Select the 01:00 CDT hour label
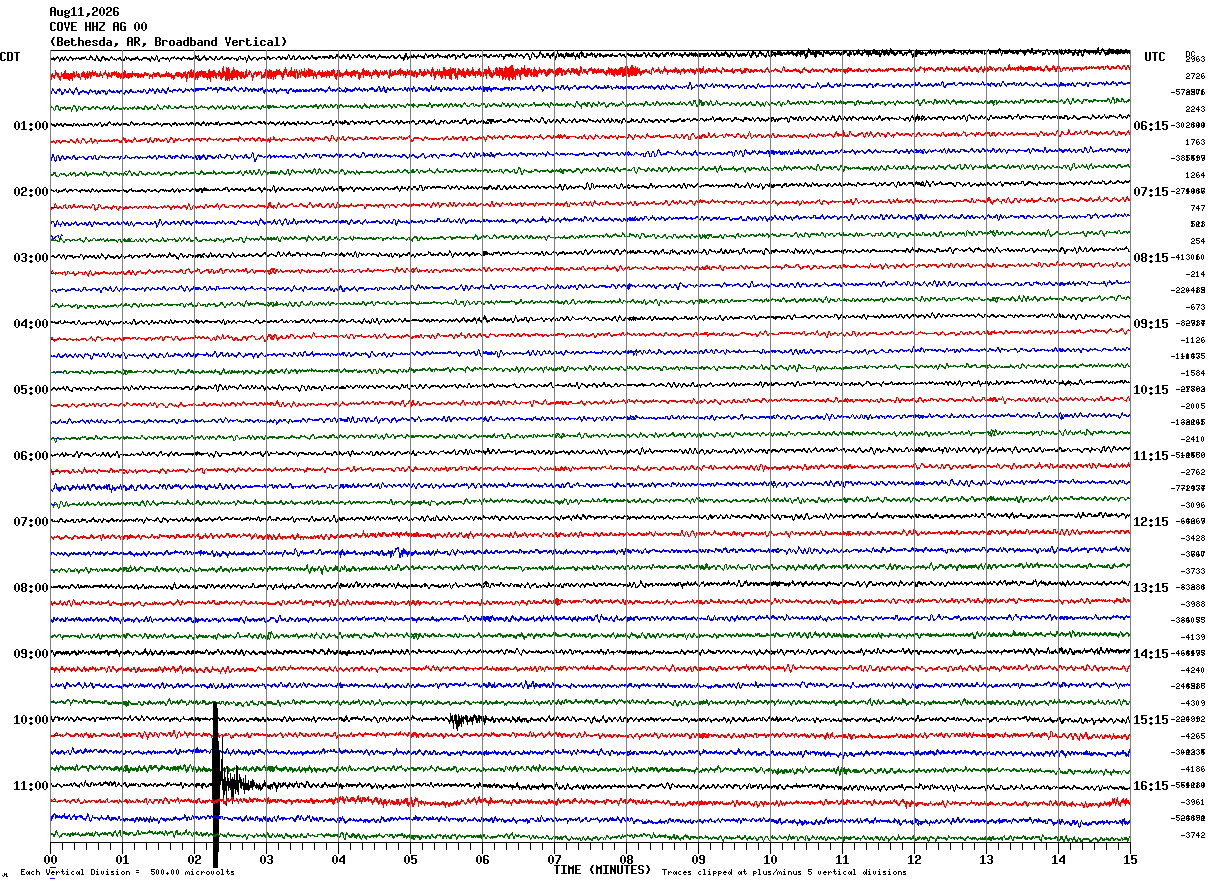Image resolution: width=1210 pixels, height=886 pixels. [31, 126]
